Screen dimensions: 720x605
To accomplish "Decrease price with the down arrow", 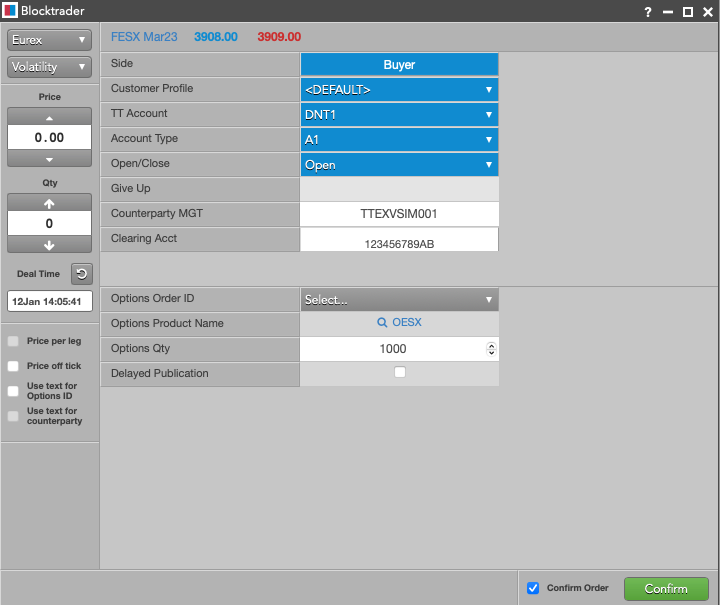I will click(50, 159).
